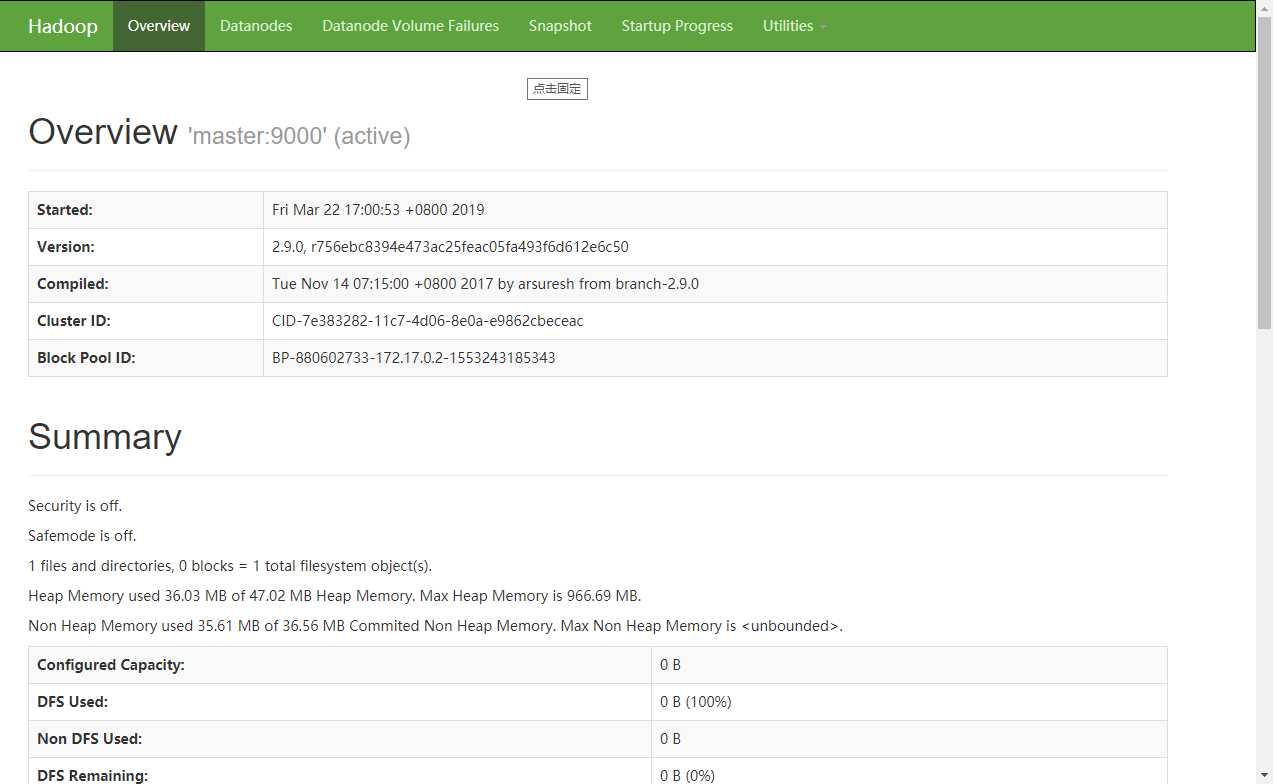The height and width of the screenshot is (784, 1273).
Task: Click the '1 files and directories' line
Action: tap(230, 566)
